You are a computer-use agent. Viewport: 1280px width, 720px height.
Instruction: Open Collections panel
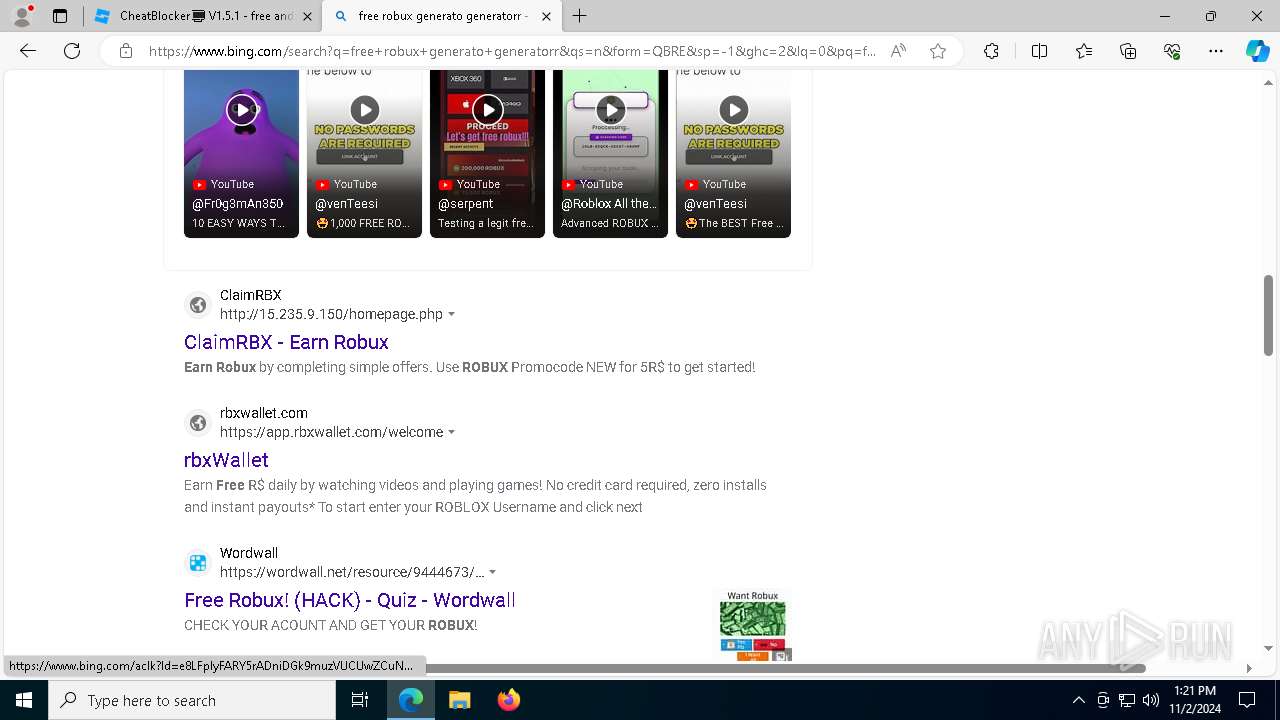[x=1128, y=51]
